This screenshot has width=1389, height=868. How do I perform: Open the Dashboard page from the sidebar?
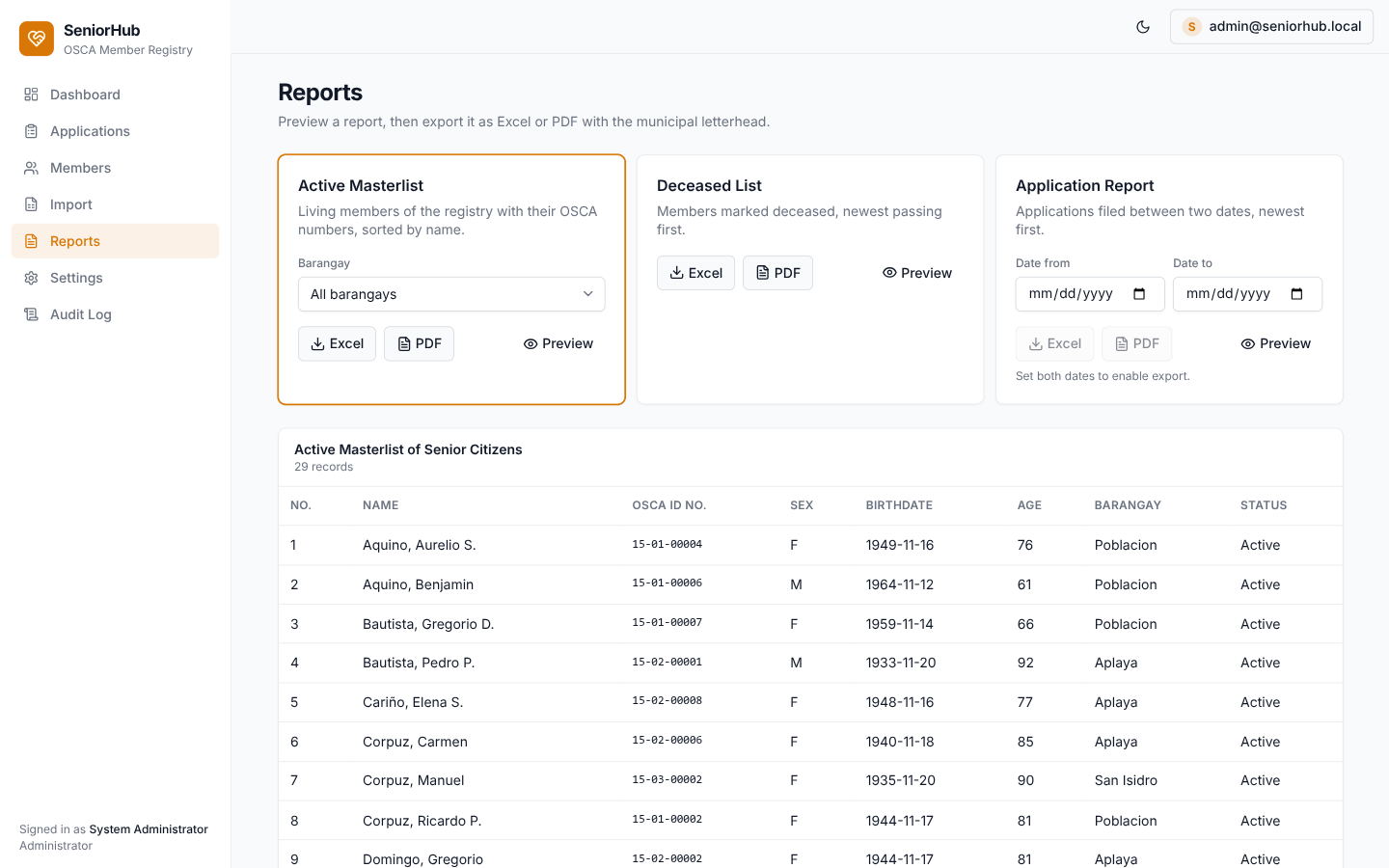(116, 95)
